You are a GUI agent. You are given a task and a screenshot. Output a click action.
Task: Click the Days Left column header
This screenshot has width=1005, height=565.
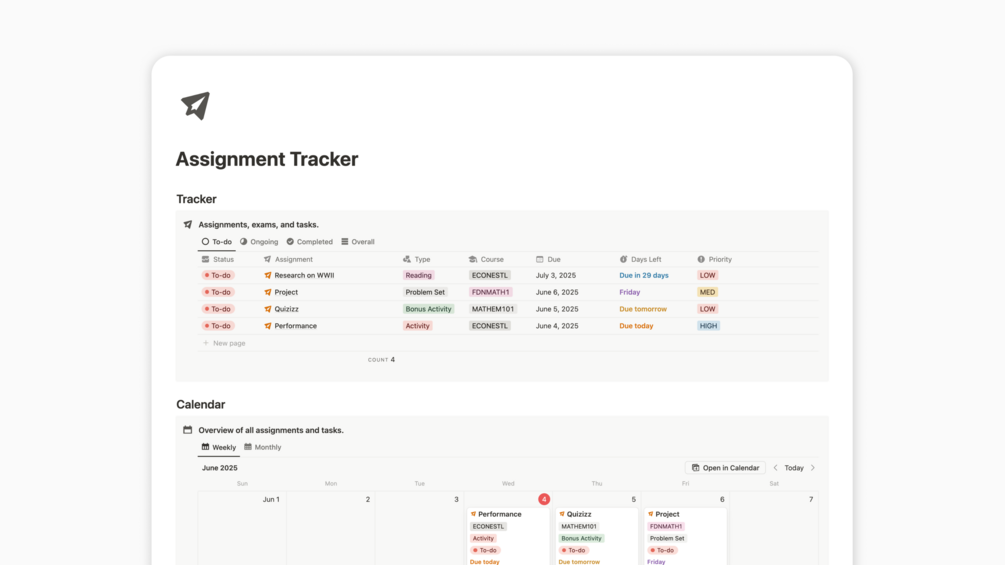click(x=640, y=259)
